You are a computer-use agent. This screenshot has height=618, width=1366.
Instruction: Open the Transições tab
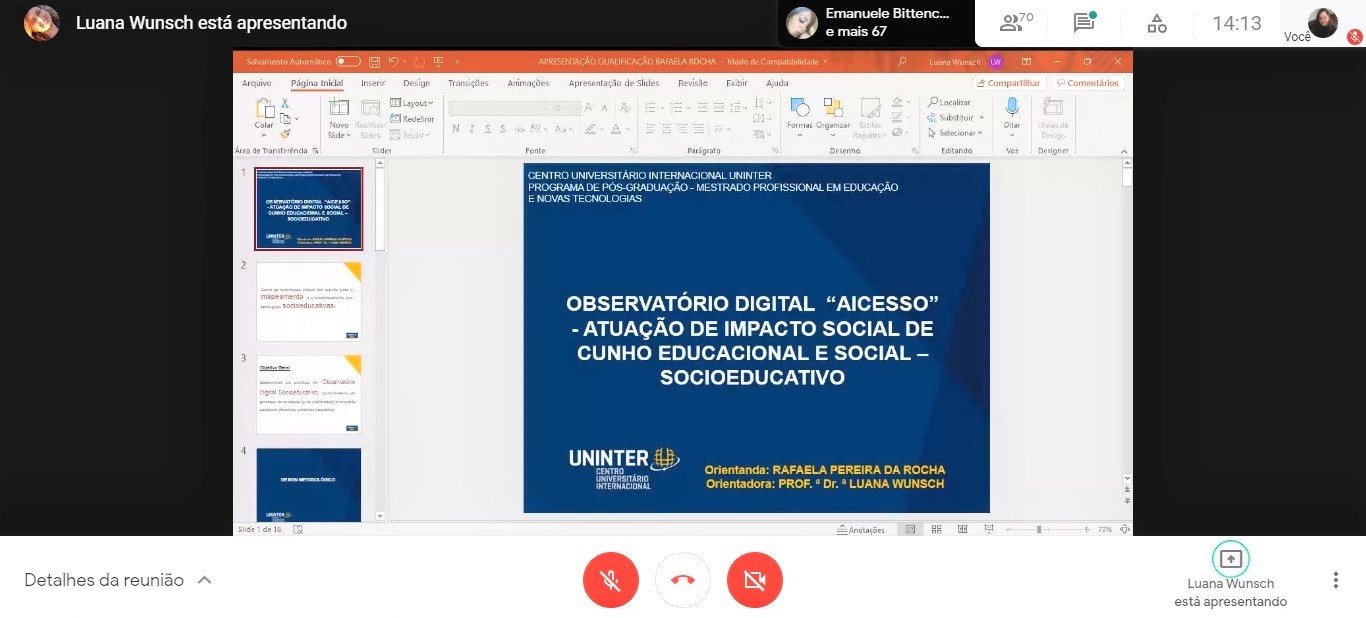point(468,84)
